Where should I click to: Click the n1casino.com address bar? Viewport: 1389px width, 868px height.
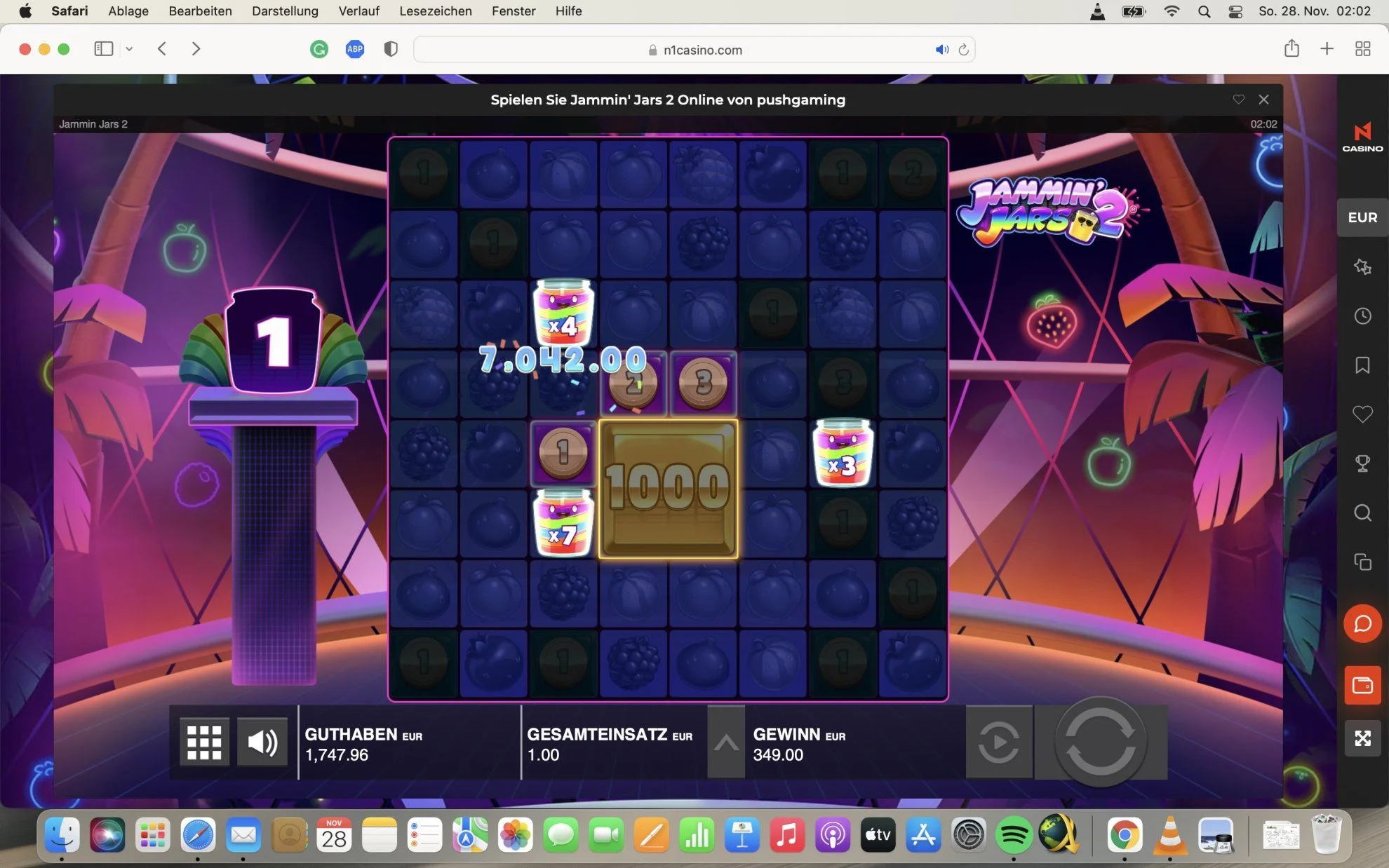pos(694,50)
